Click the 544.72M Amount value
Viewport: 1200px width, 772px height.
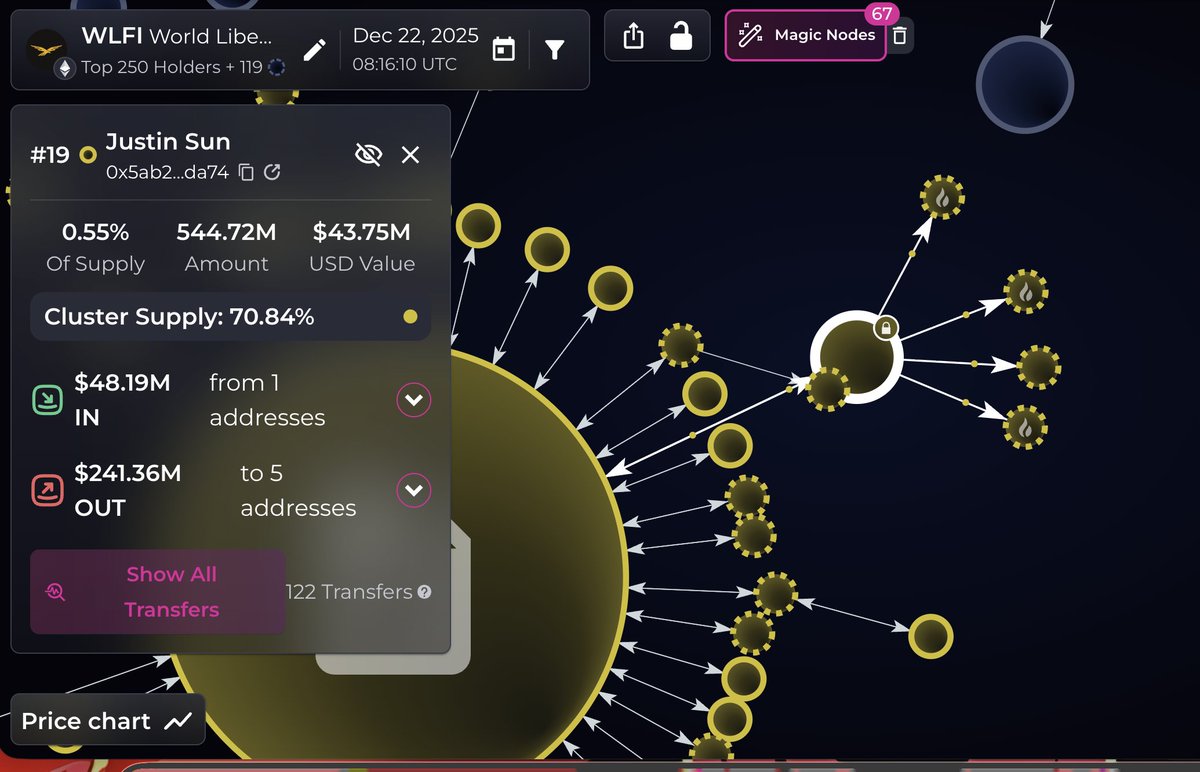click(x=227, y=233)
